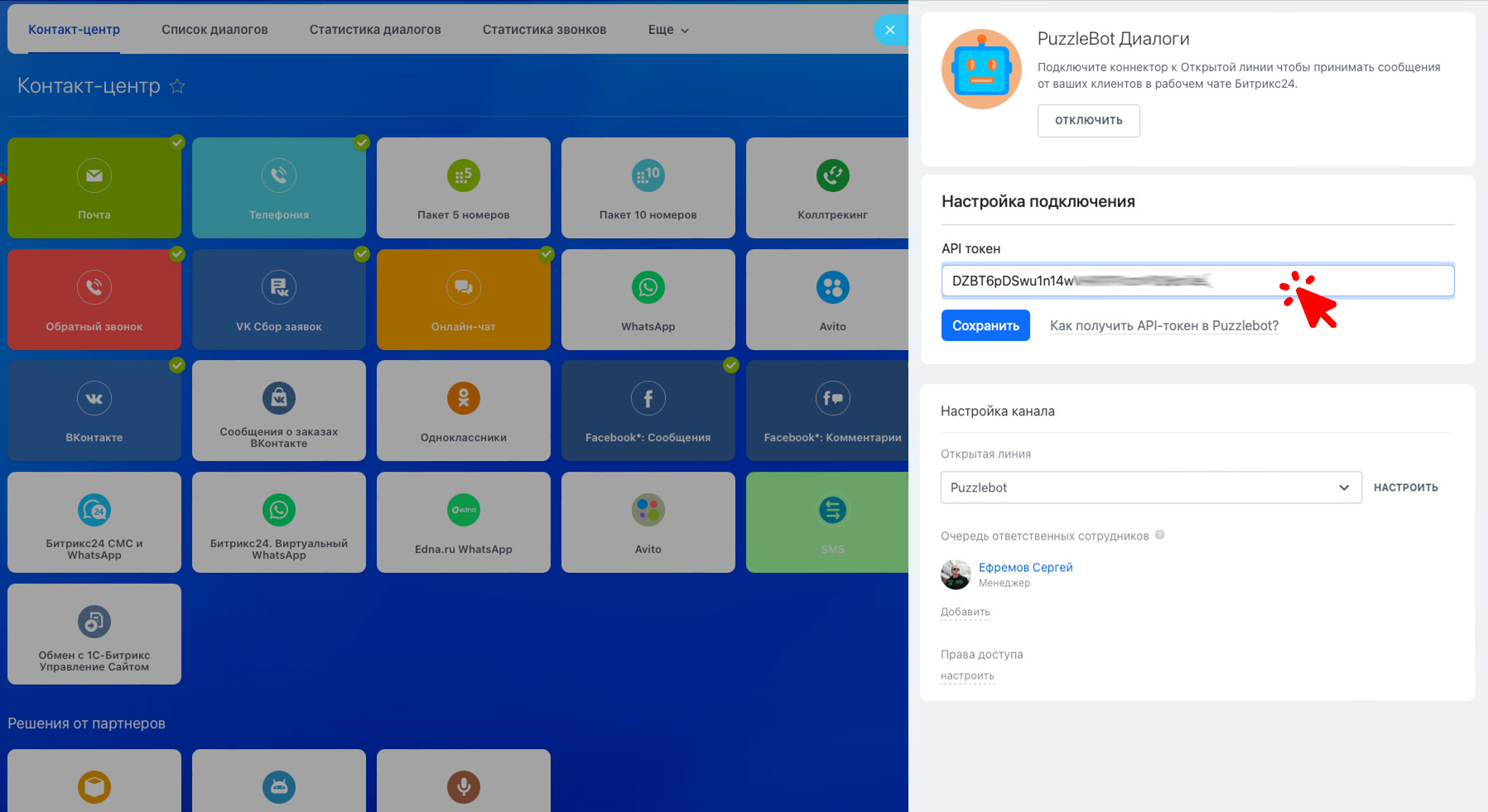This screenshot has height=812, width=1488.
Task: Open the Edna.ru WhatsApp tile
Action: [x=464, y=522]
